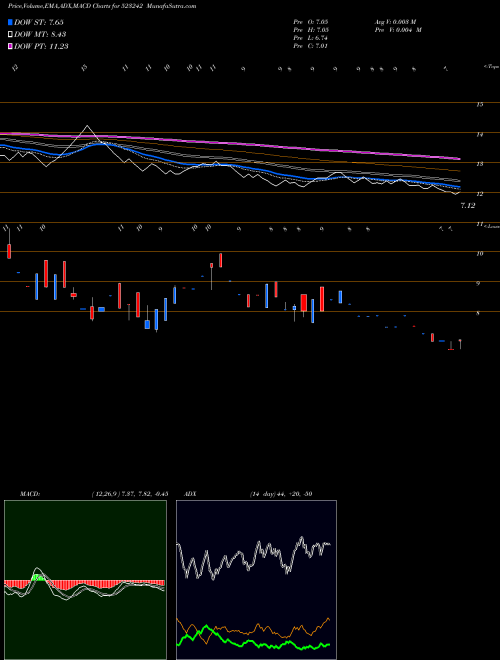Click the 'Pre O: 7.05' value
This screenshot has width=500, height=660.
(x=311, y=22)
